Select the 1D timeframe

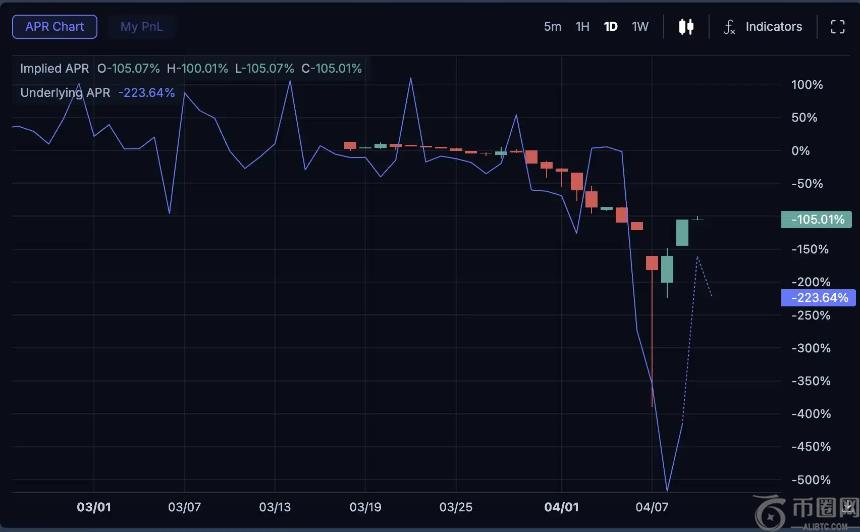[x=610, y=27]
